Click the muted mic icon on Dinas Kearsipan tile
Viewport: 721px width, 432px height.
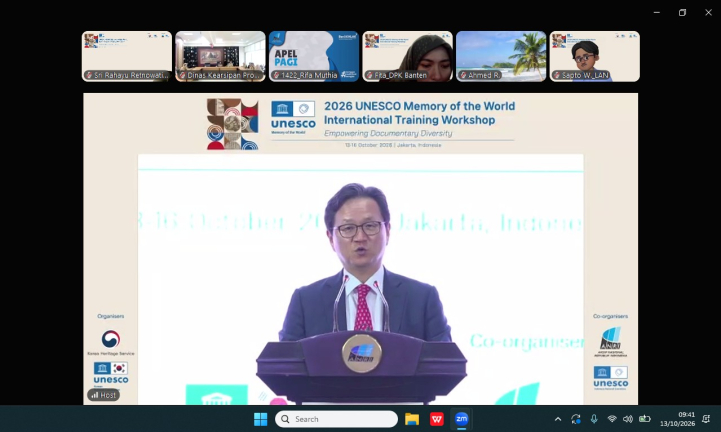(183, 75)
